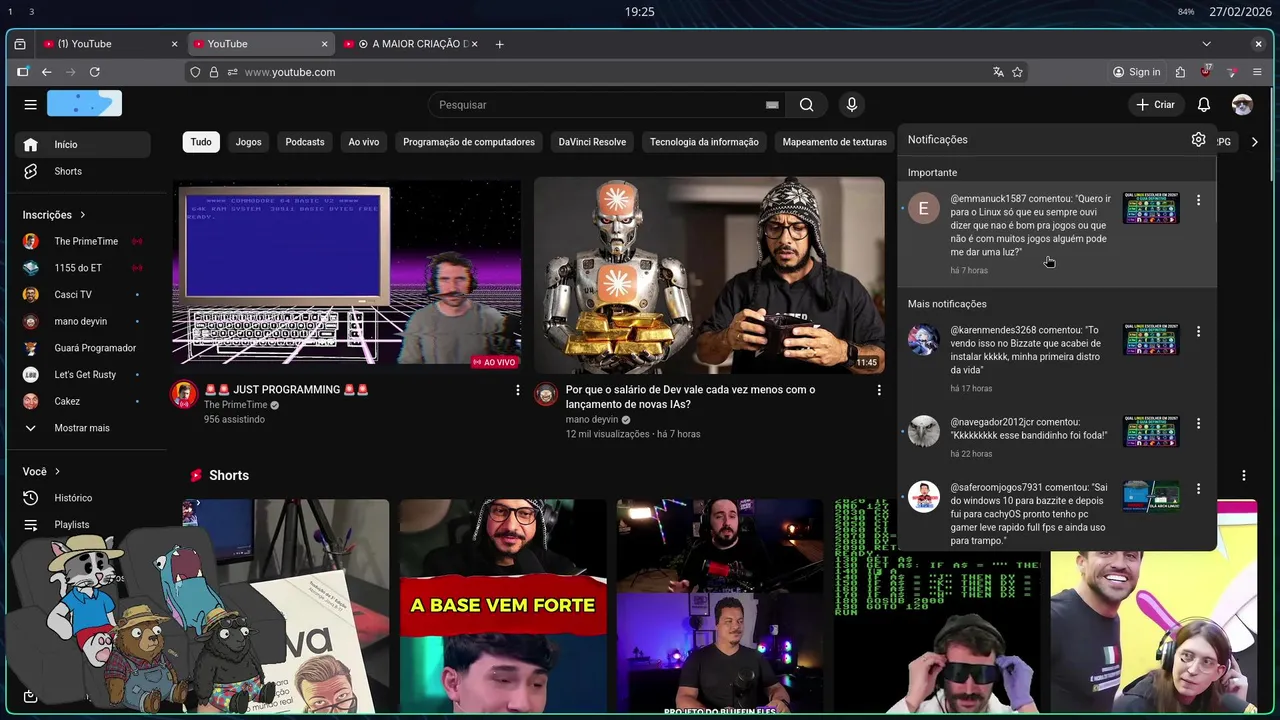Image resolution: width=1280 pixels, height=720 pixels.
Task: Open more options for mano deyvin video
Action: click(x=879, y=390)
